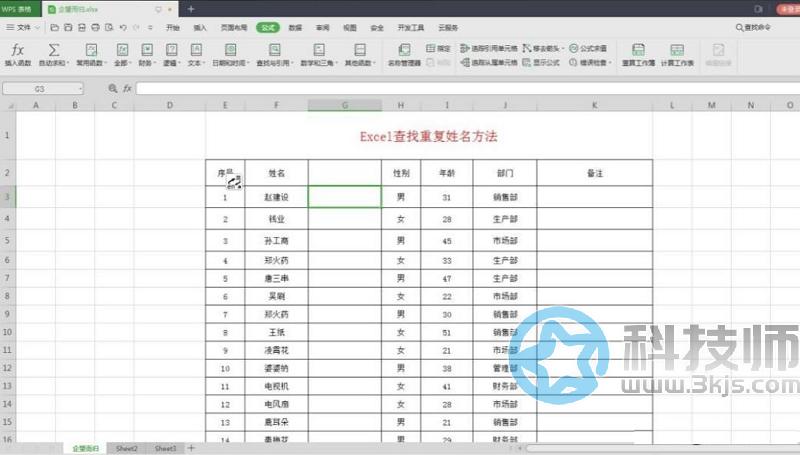Toggle Show Formulas in the ribbon
This screenshot has width=800, height=455.
pyautogui.click(x=541, y=63)
